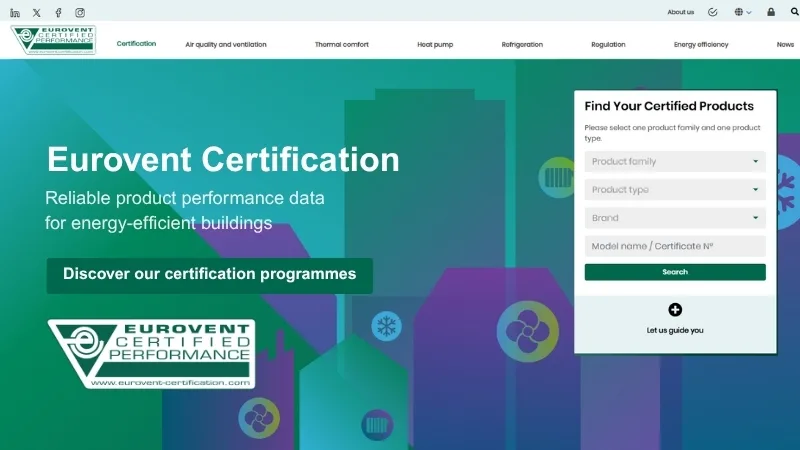800x450 pixels.
Task: Open the Instagram icon link
Action: click(x=80, y=13)
